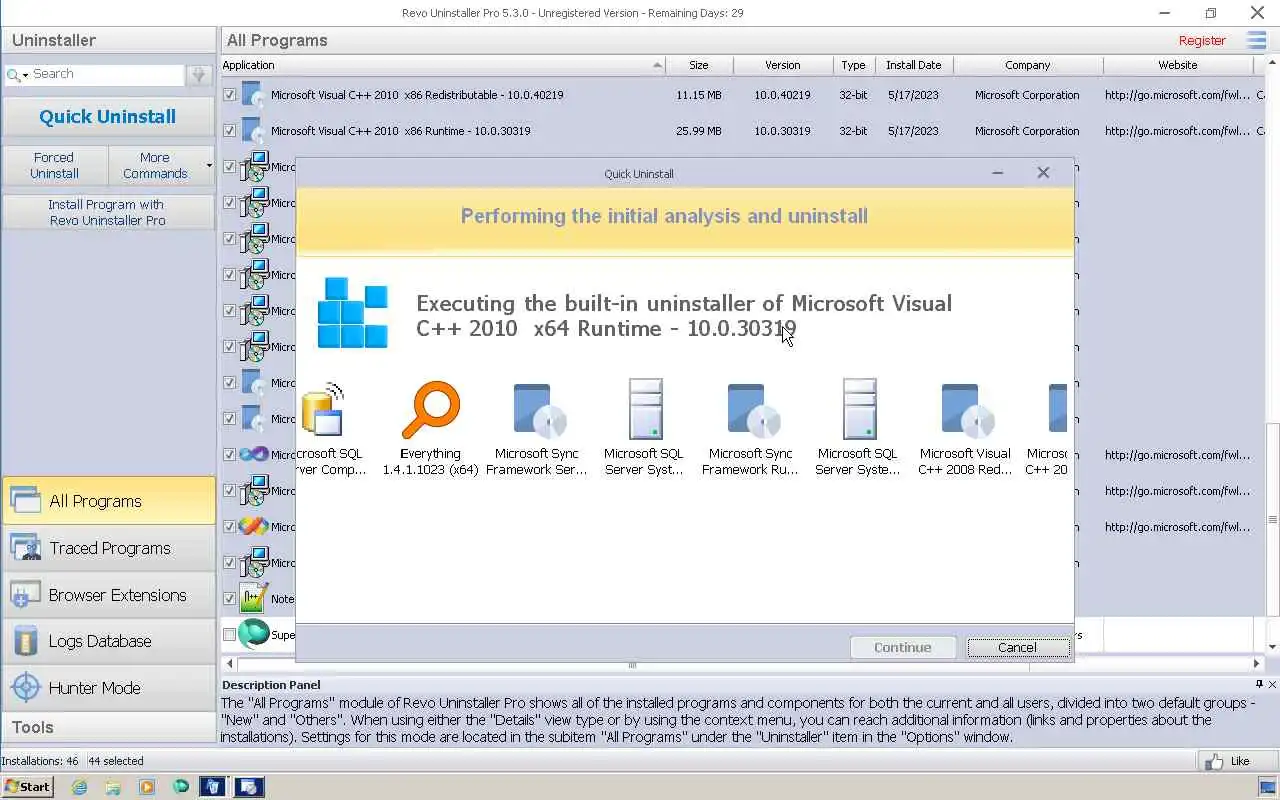Screen dimensions: 1280x800
Task: Click icon of x86 Redistributable 10.0.40219 row
Action: point(254,95)
